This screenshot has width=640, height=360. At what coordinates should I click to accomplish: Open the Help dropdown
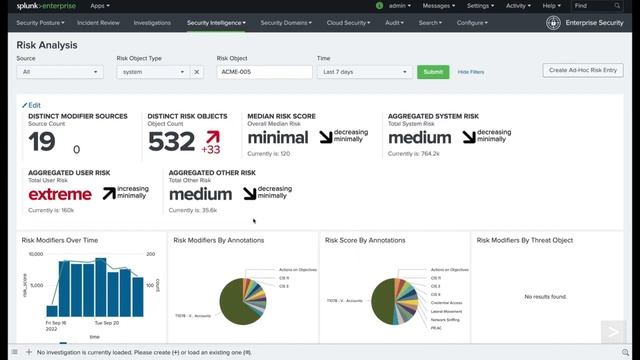coord(551,6)
